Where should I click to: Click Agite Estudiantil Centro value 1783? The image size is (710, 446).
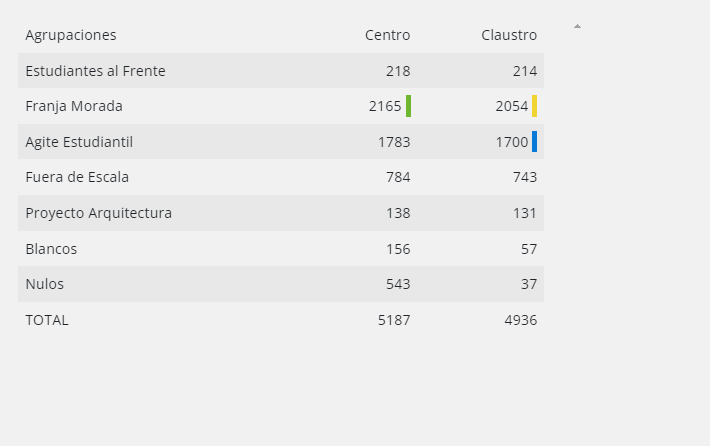click(x=394, y=142)
